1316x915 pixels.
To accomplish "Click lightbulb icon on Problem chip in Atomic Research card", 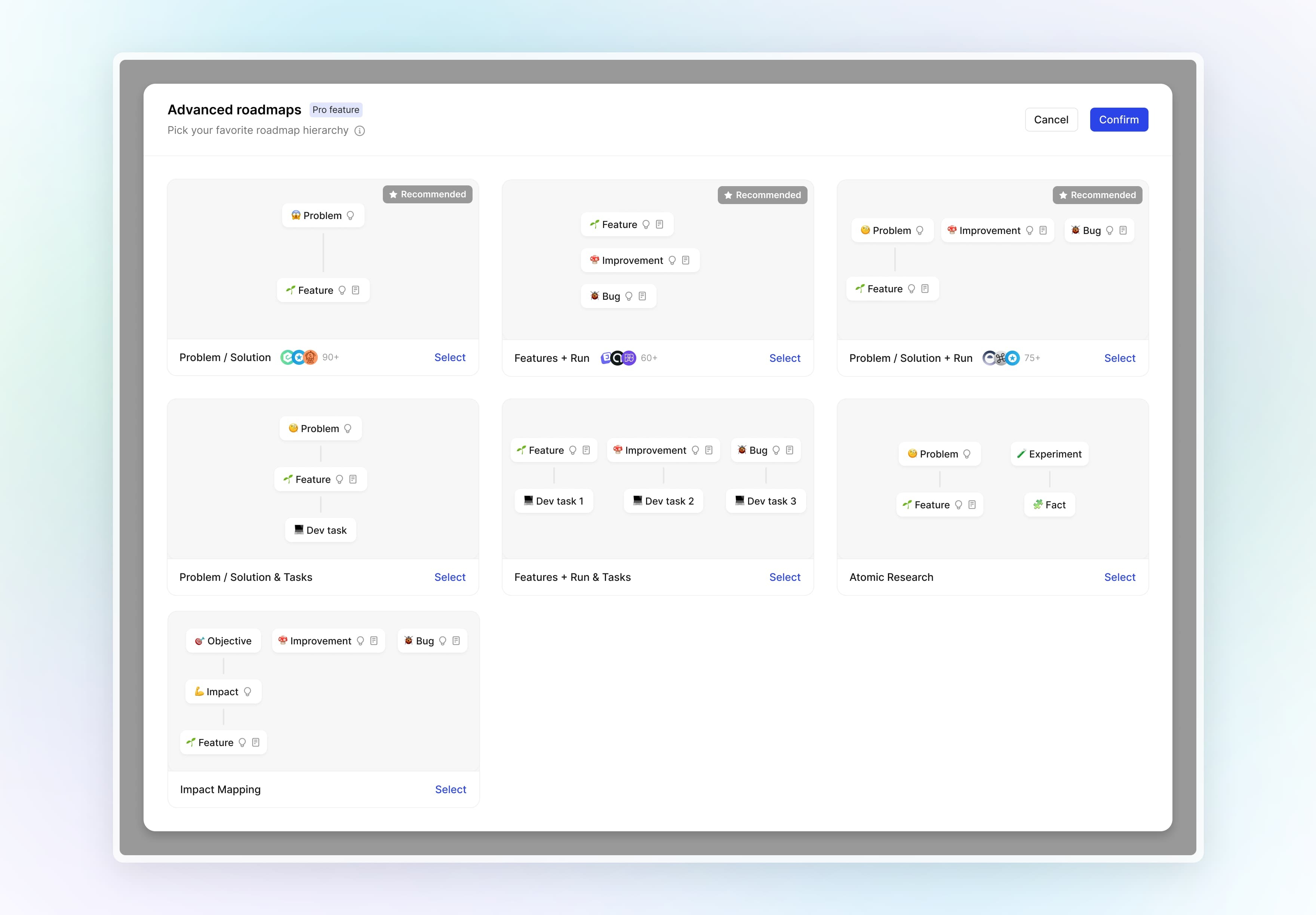I will click(967, 454).
